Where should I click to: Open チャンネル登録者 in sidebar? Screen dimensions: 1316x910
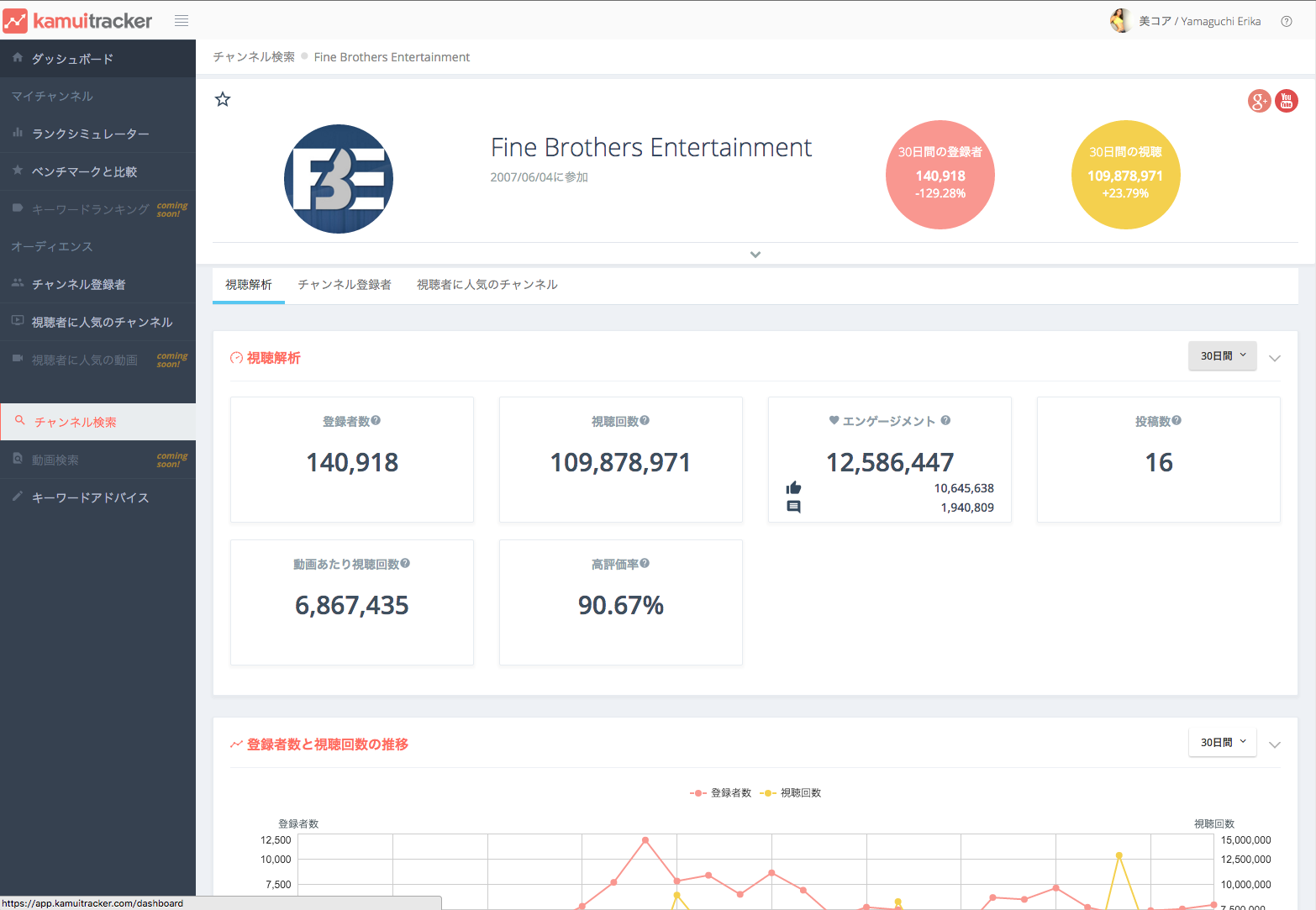97,284
